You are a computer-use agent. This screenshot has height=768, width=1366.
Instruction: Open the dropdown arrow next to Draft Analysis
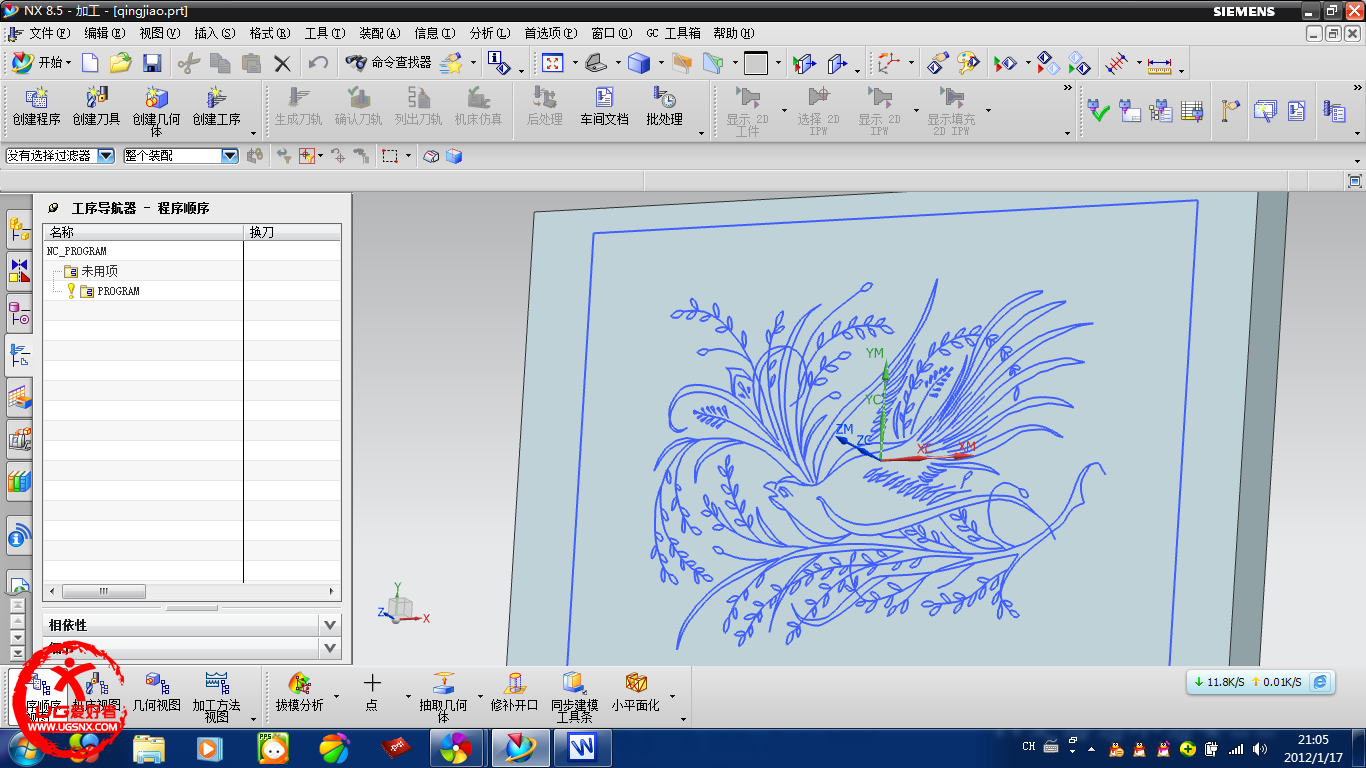point(336,696)
